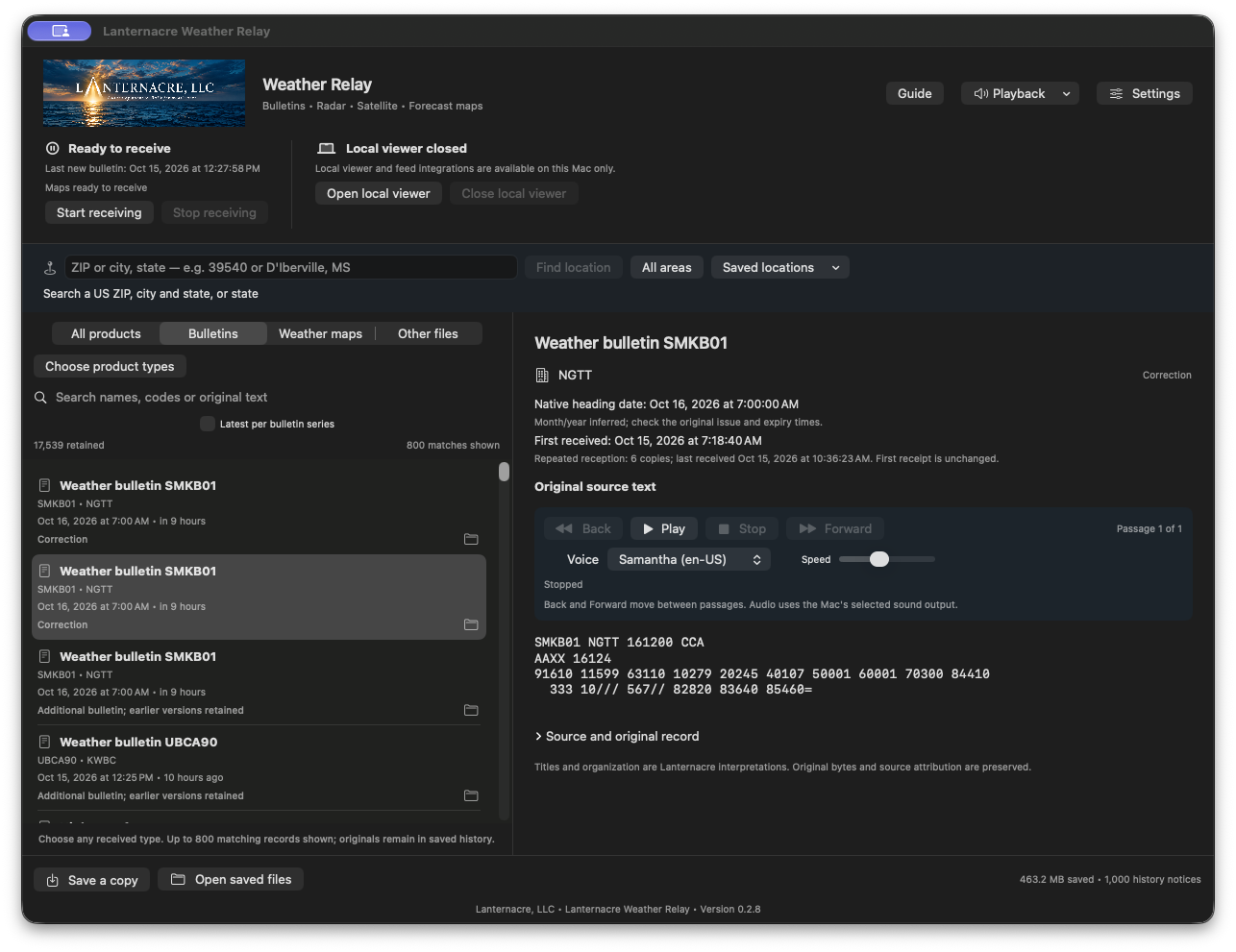This screenshot has width=1236, height=952.
Task: Switch to the Weather maps tab
Action: [320, 333]
